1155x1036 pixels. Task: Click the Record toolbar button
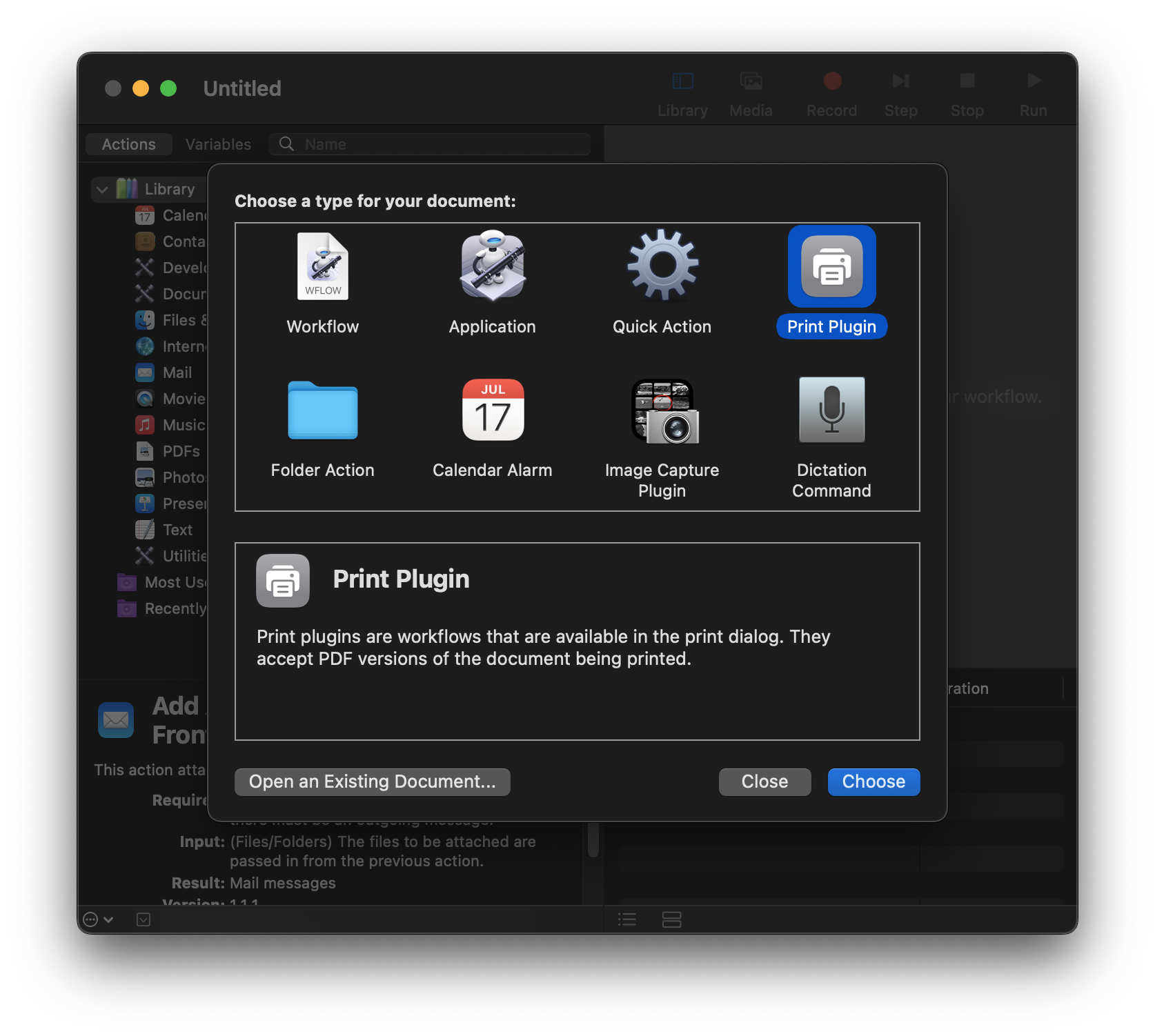tap(832, 94)
